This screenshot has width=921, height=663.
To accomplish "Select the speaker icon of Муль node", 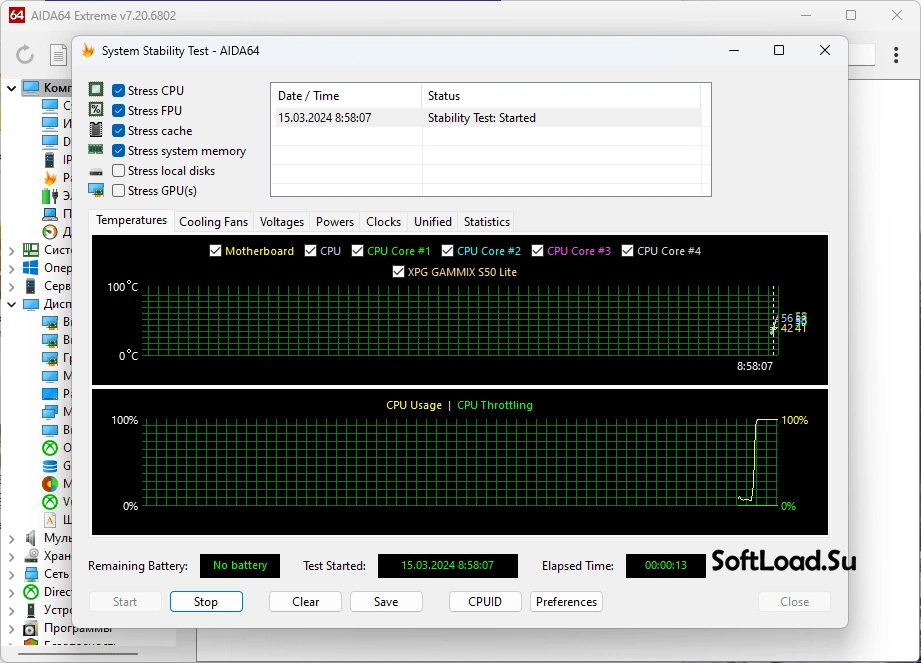I will (31, 538).
